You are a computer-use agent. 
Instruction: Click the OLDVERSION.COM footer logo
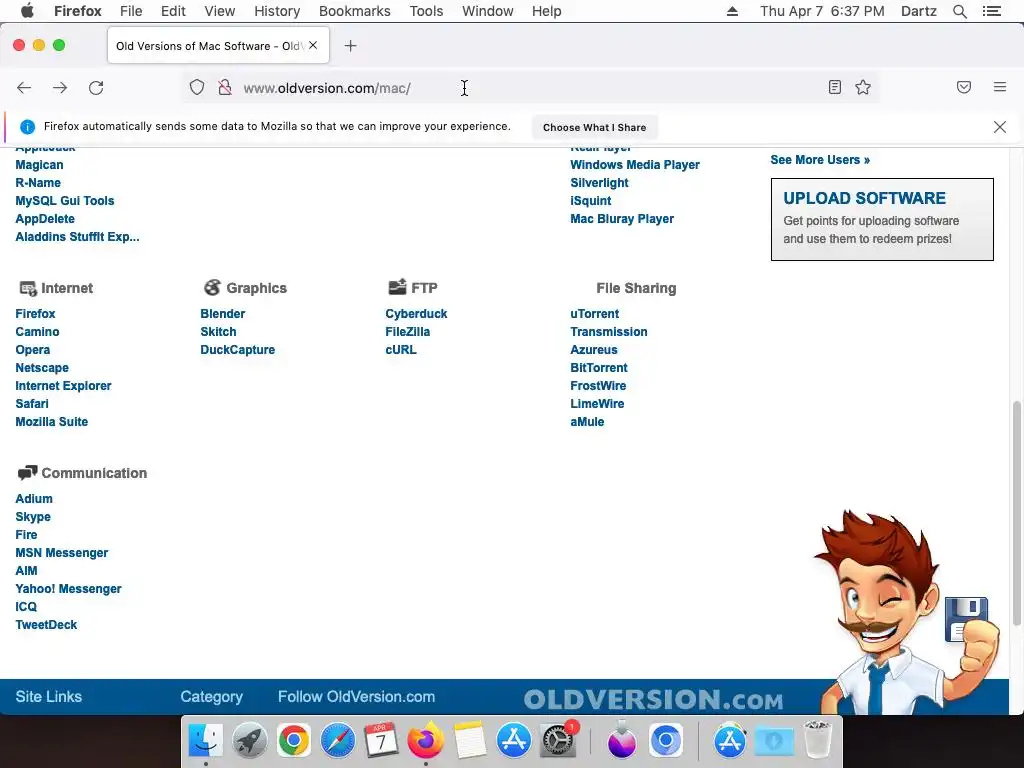[x=653, y=699]
